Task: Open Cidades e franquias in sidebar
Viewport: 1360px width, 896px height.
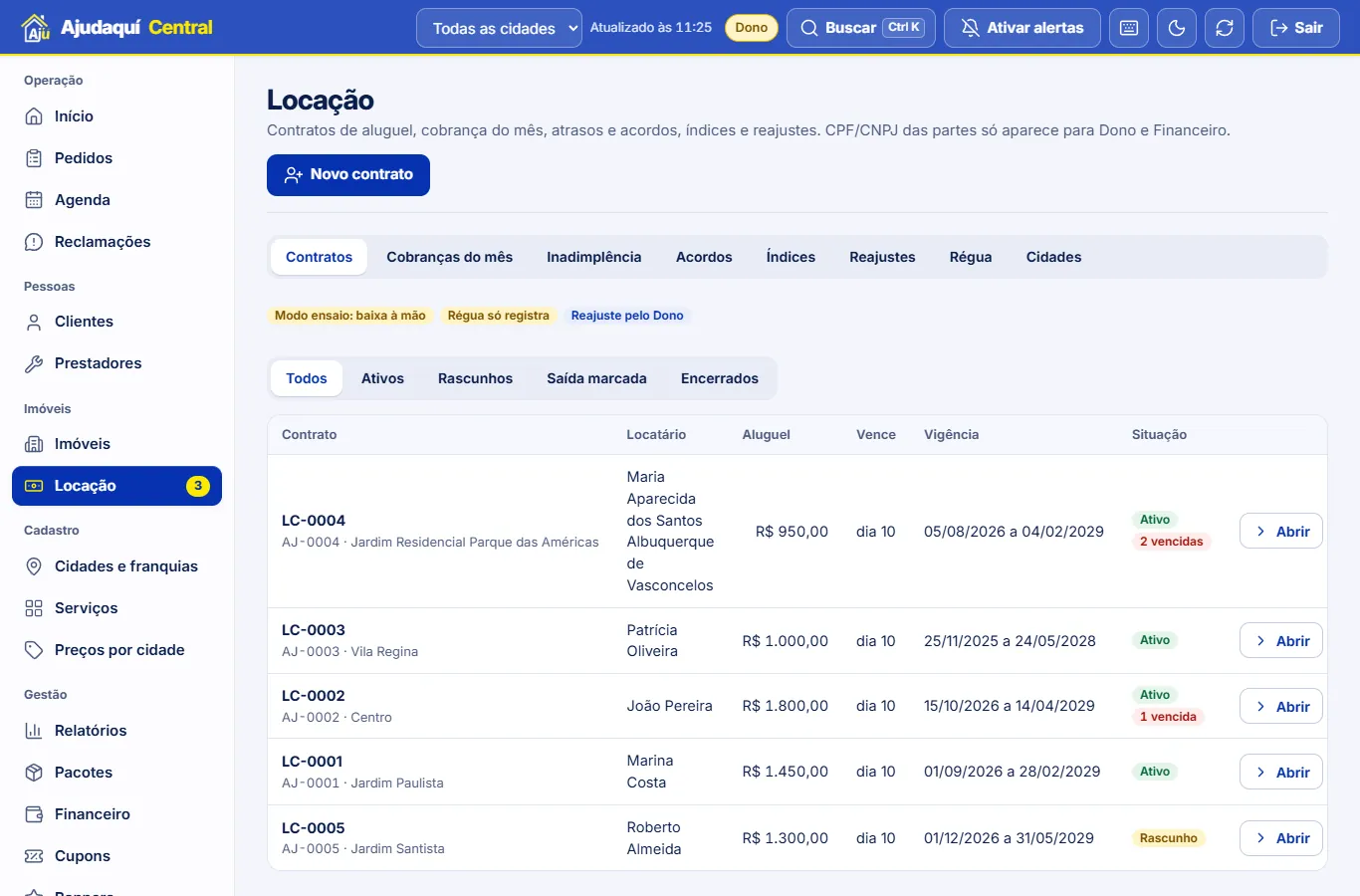Action: coord(117,566)
